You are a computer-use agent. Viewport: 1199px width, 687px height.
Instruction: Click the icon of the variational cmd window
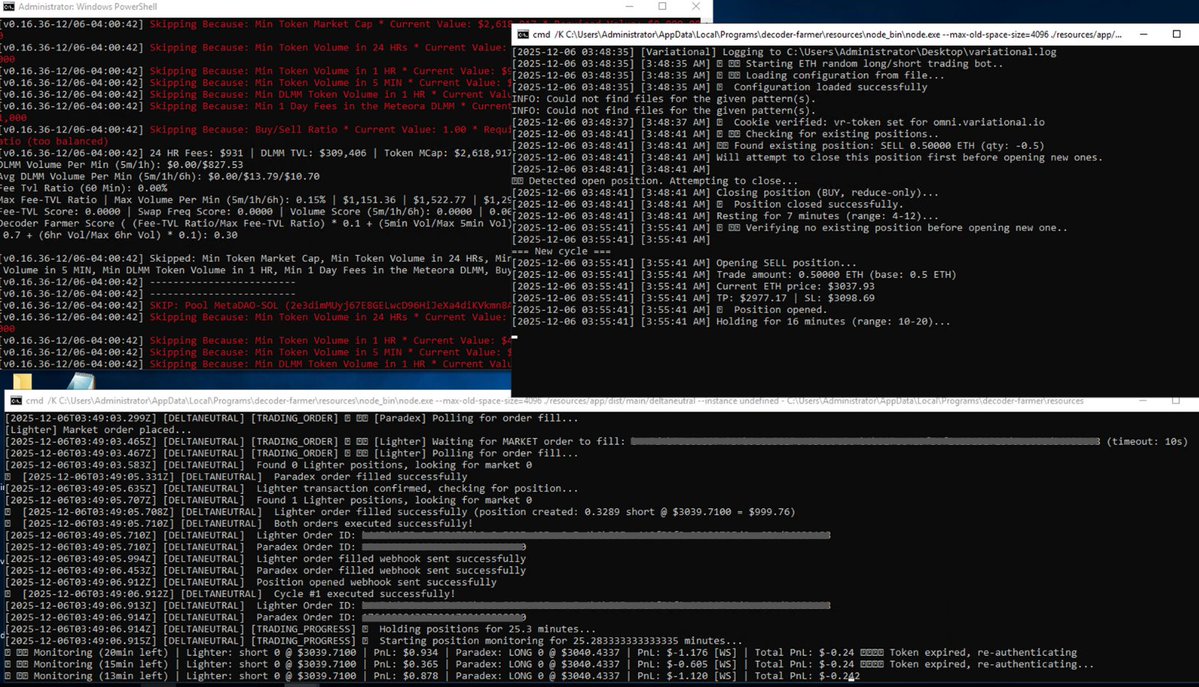click(x=523, y=34)
